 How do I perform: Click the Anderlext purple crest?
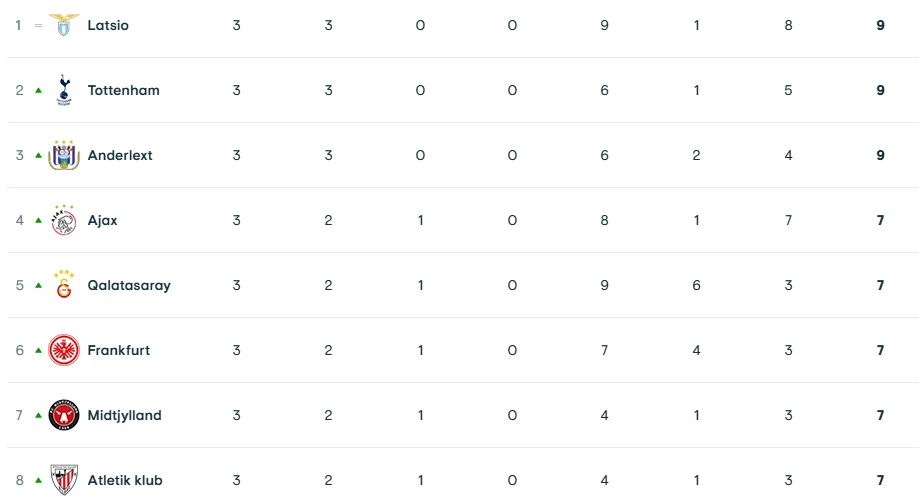pyautogui.click(x=64, y=155)
